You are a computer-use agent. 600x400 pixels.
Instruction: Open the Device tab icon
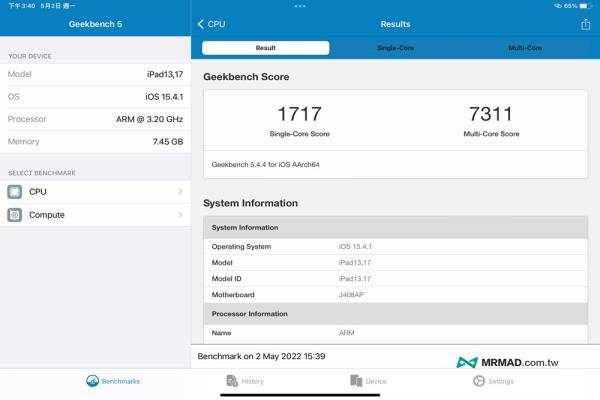tap(356, 381)
